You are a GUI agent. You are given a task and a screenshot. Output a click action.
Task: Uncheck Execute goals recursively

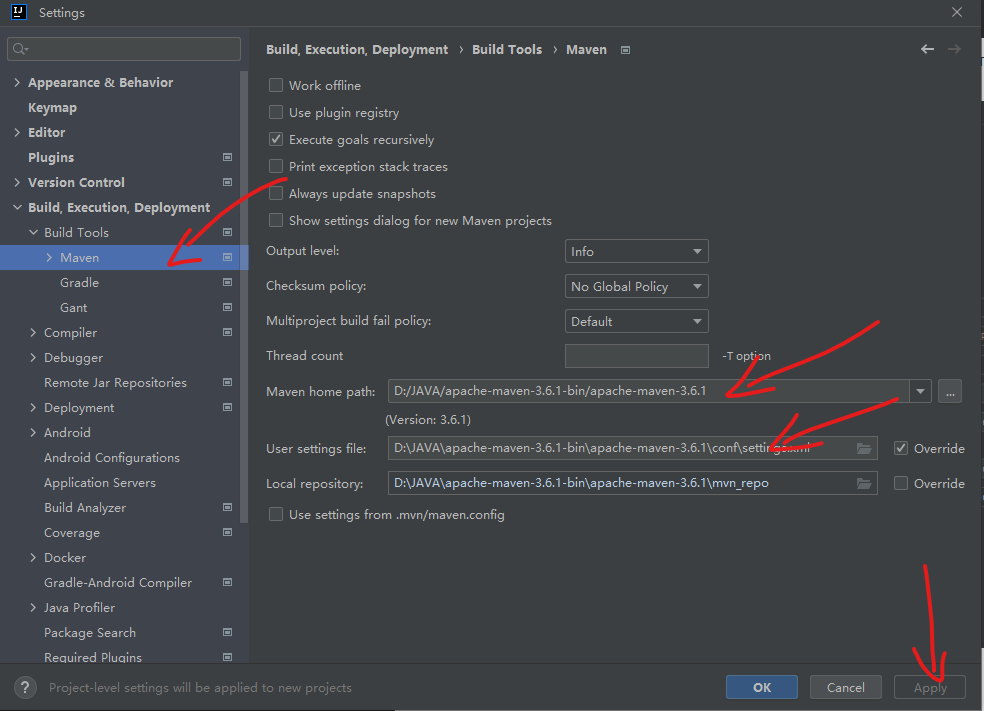[275, 139]
